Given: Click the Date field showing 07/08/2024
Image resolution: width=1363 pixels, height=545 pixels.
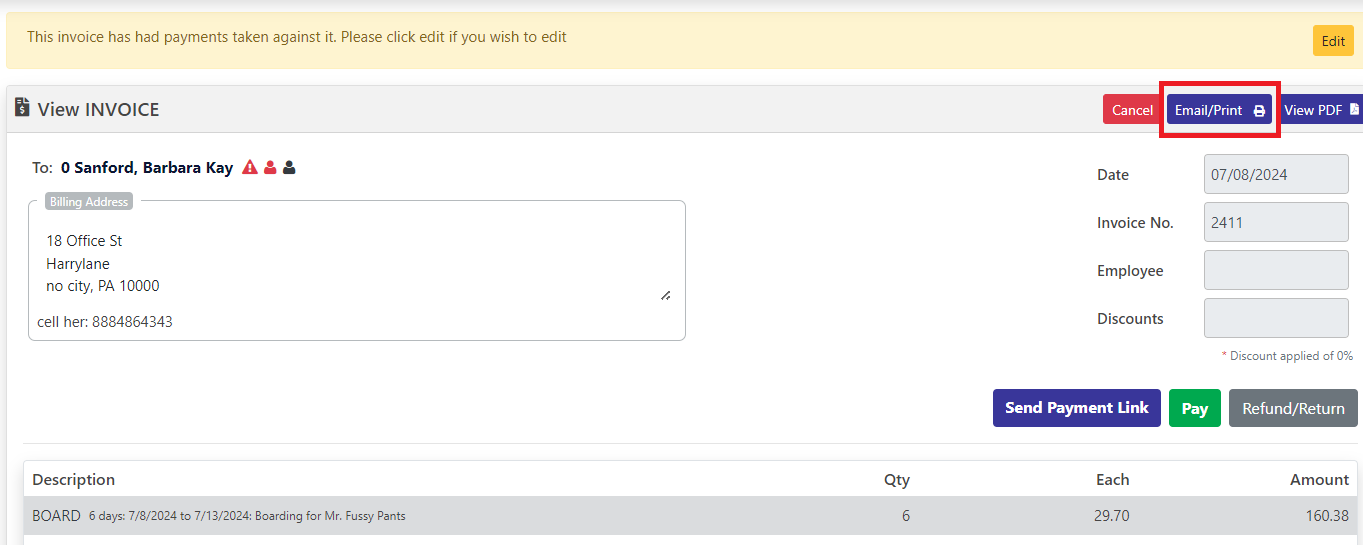Looking at the screenshot, I should coord(1276,174).
